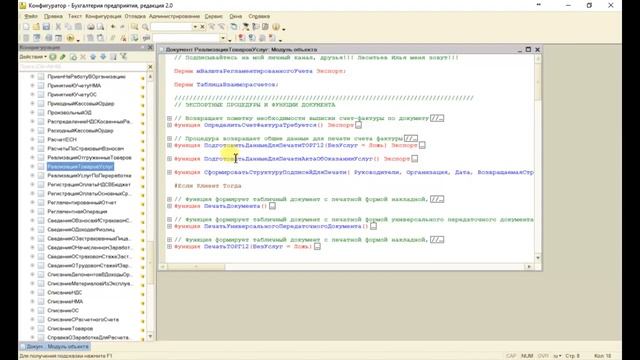Click in the configuration tree search field
Viewport: 640px width, 360px height.
(x=83, y=67)
